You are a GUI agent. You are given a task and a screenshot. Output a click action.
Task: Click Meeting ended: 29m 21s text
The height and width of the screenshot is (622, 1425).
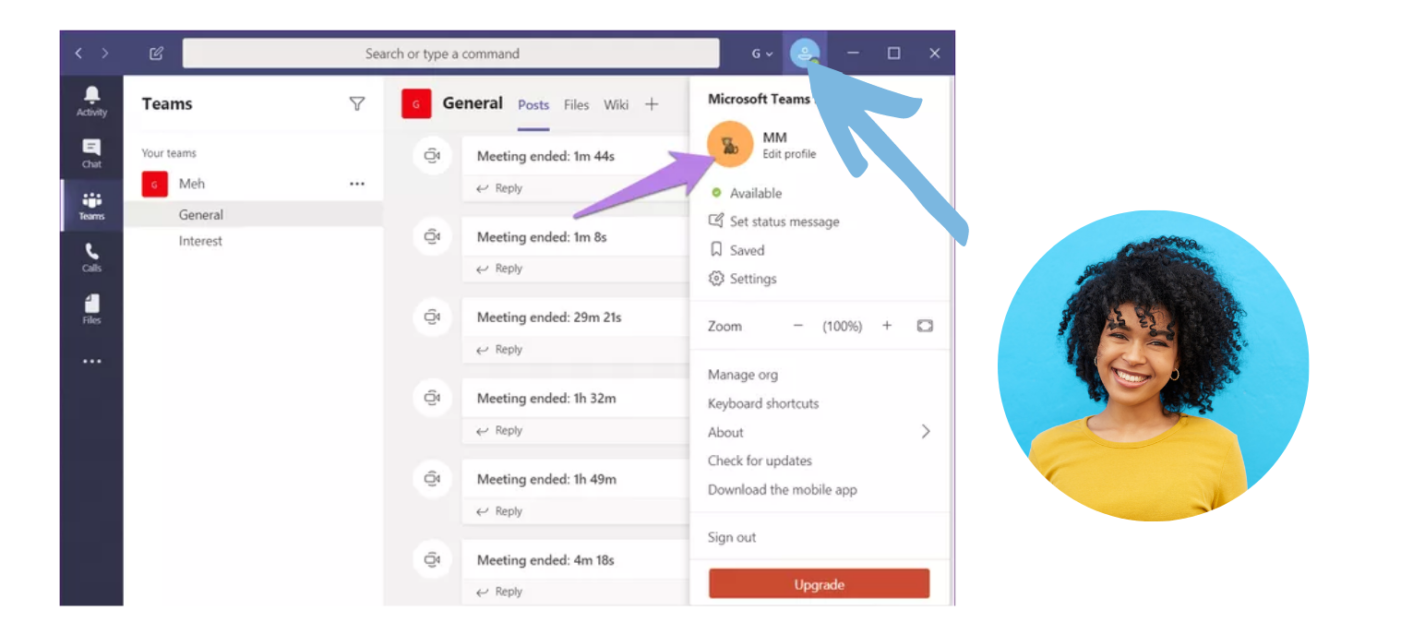(x=549, y=317)
